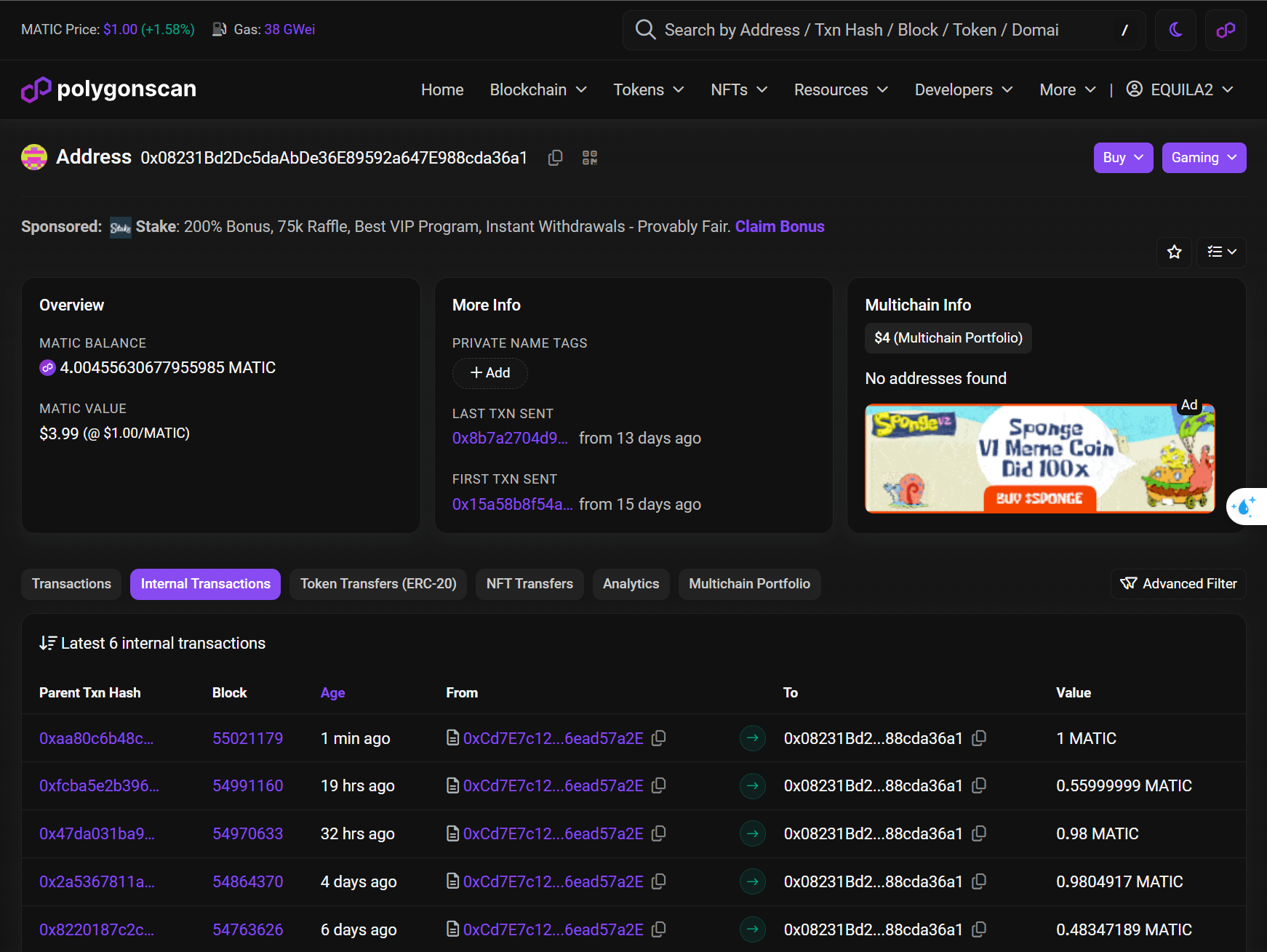Open last txn sent 0x8b7a2704d9...
This screenshot has height=952, width=1267.
pos(510,438)
